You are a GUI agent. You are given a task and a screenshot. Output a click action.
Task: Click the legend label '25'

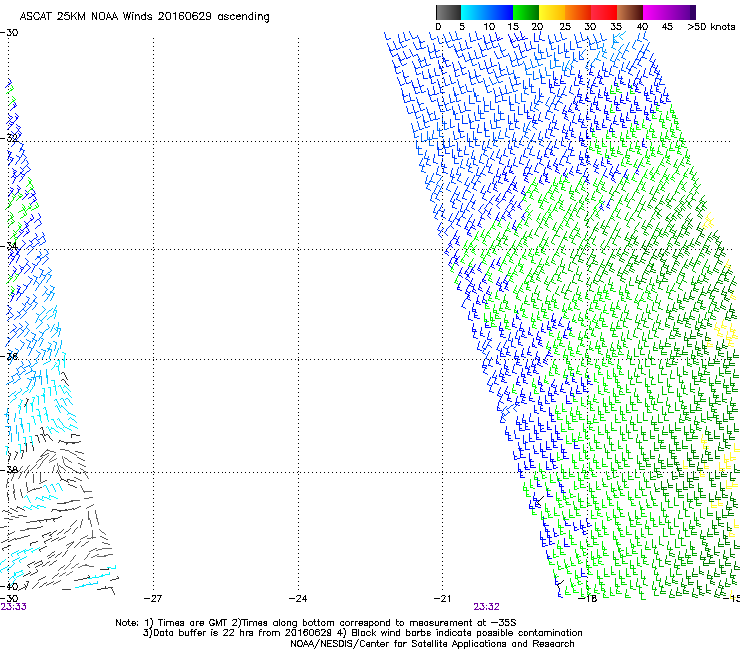[x=565, y=27]
